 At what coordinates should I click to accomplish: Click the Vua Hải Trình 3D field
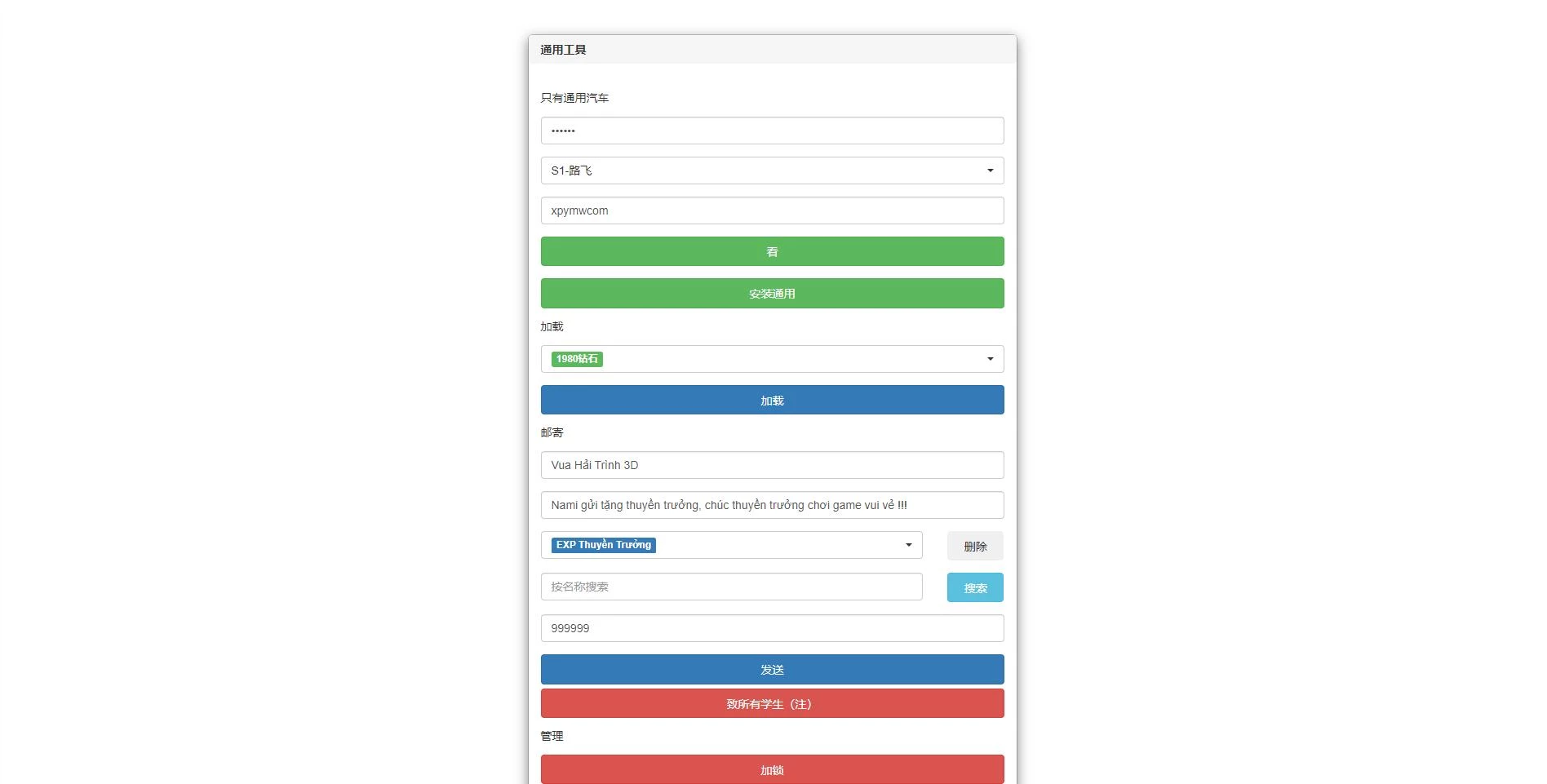tap(771, 465)
